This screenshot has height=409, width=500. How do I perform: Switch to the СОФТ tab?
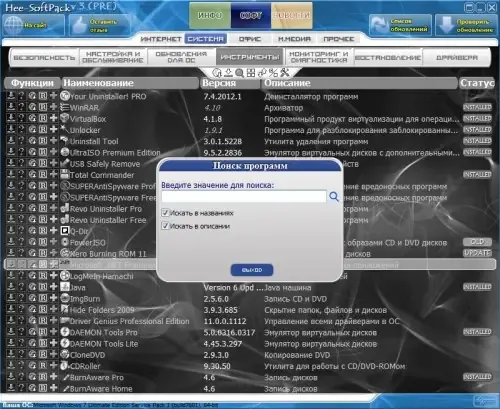(251, 16)
